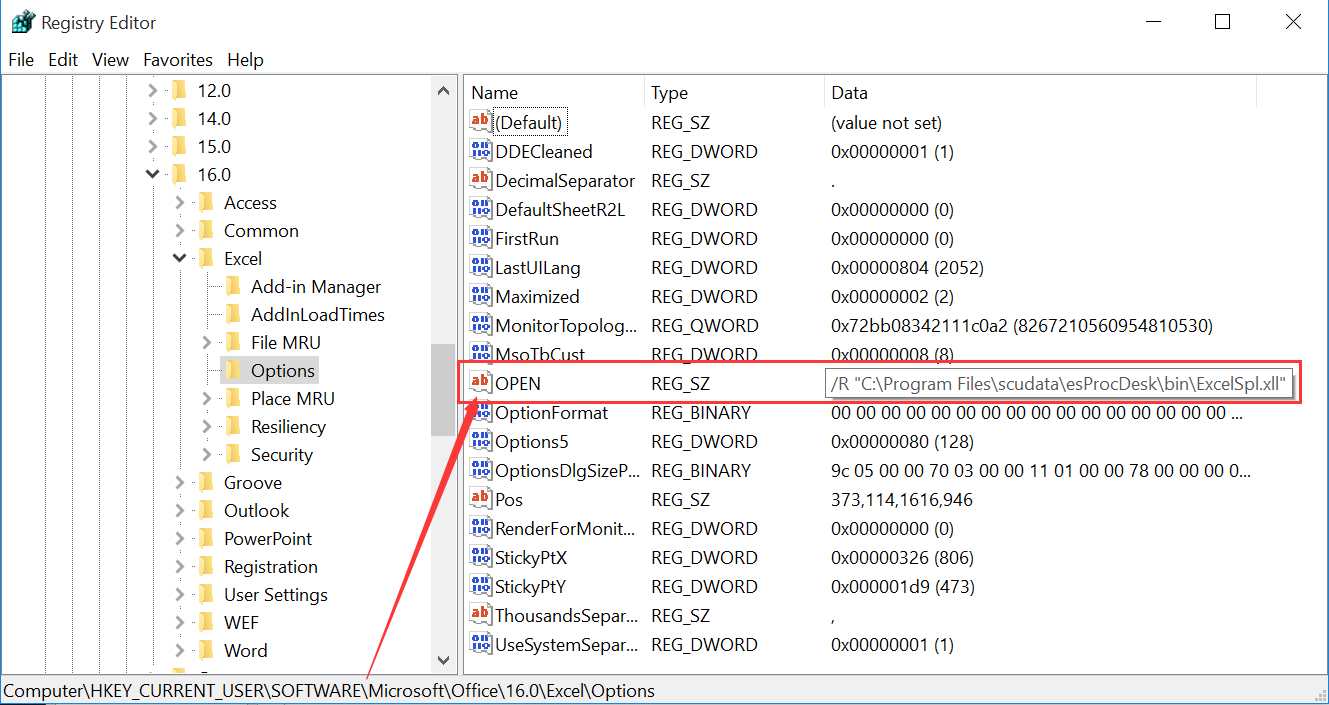The height and width of the screenshot is (705, 1329).
Task: Click the string icon for DecimalSeparator
Action: click(481, 181)
